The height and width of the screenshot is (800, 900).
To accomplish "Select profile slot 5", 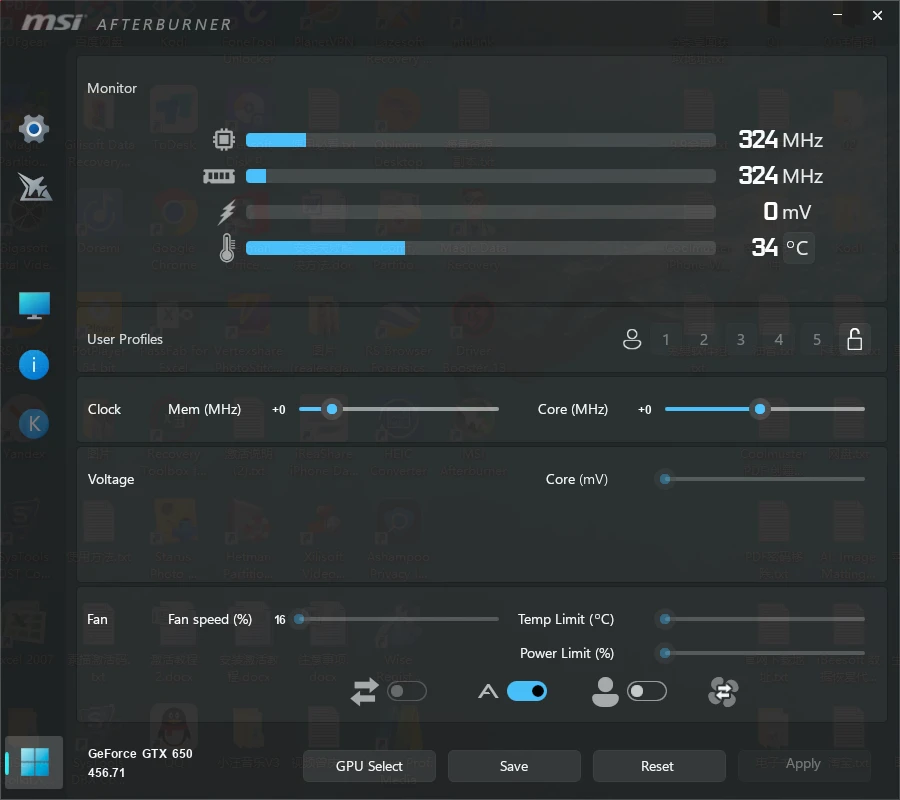I will coord(816,339).
